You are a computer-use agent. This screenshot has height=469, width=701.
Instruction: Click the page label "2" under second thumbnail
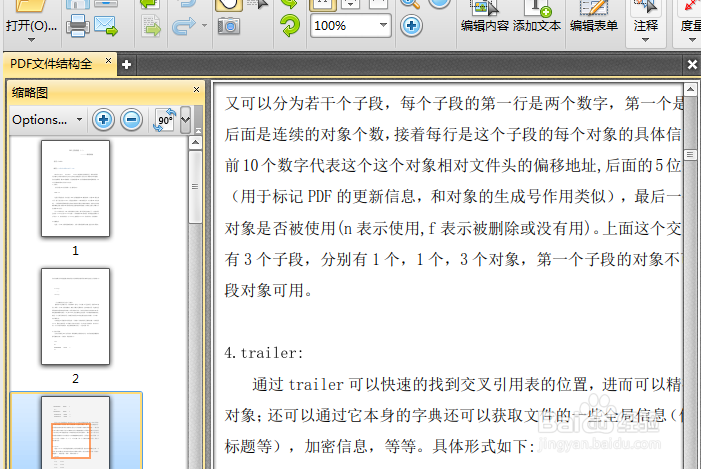click(75, 379)
